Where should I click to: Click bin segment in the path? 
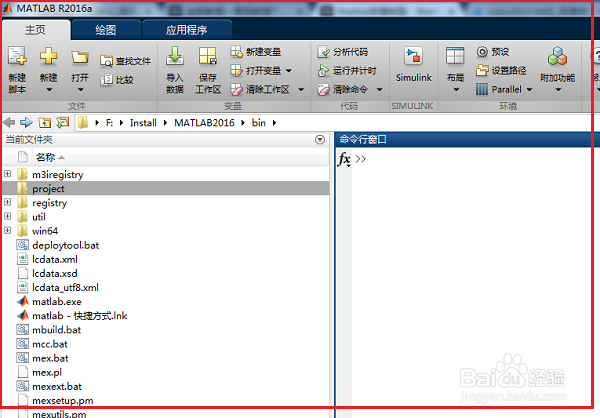tap(259, 123)
